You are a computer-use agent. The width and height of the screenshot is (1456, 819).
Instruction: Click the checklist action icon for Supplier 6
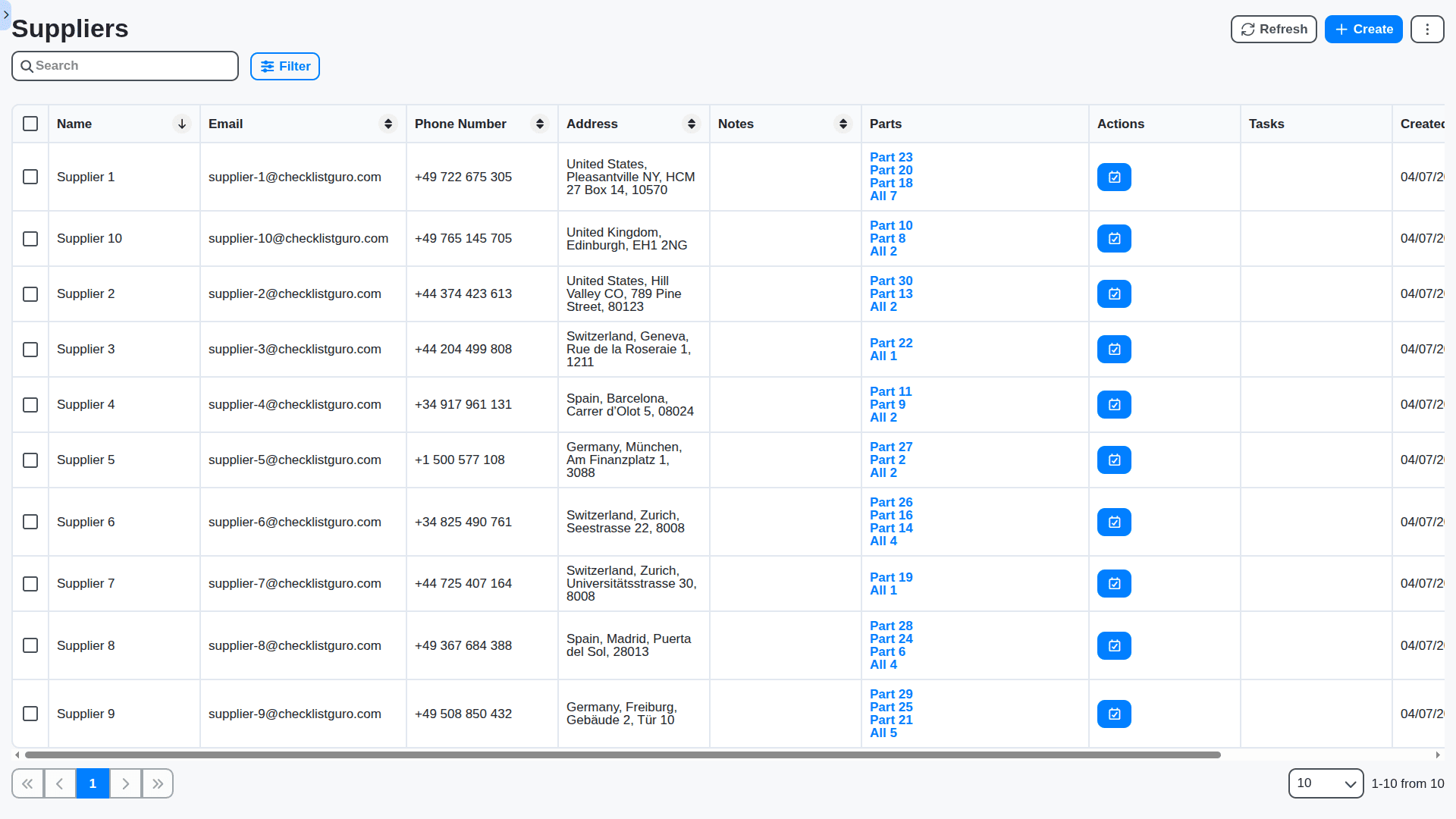click(1113, 522)
